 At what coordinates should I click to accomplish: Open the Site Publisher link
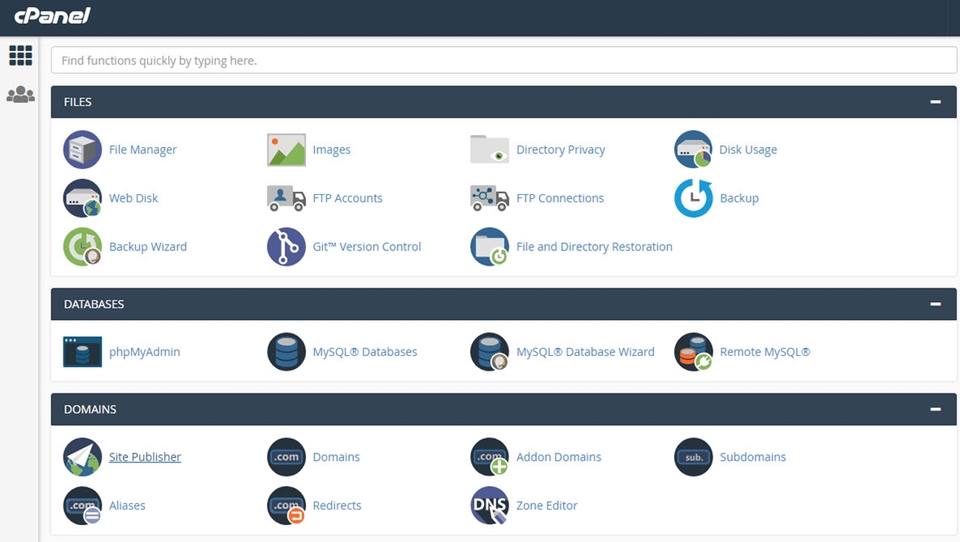tap(145, 457)
